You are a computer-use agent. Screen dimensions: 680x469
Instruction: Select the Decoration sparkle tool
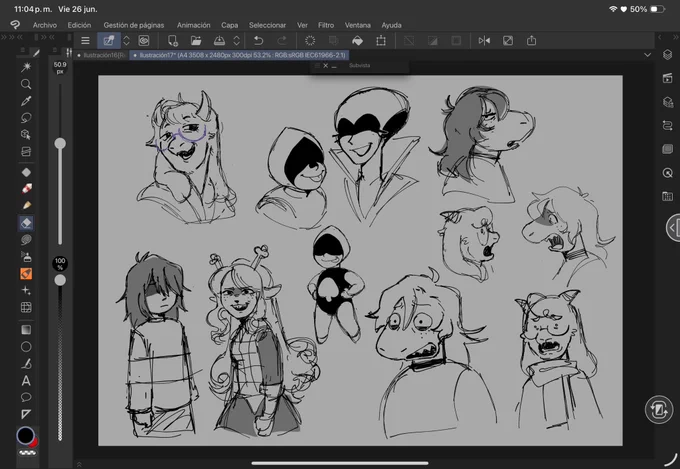pos(26,291)
